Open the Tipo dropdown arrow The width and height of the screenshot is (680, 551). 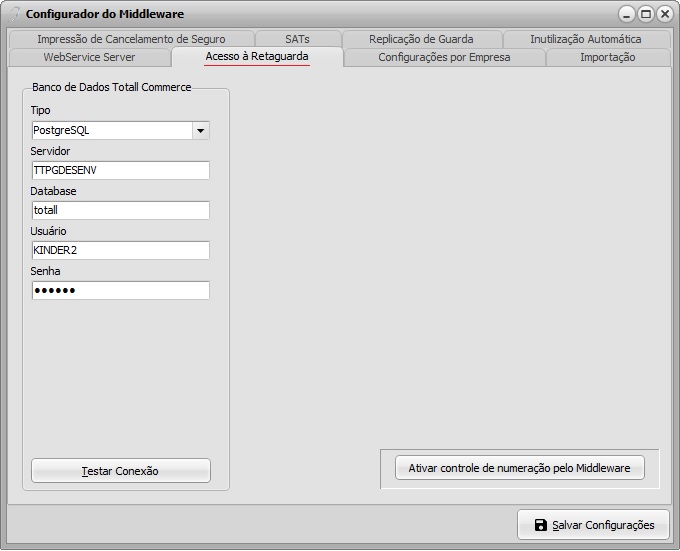click(x=200, y=130)
